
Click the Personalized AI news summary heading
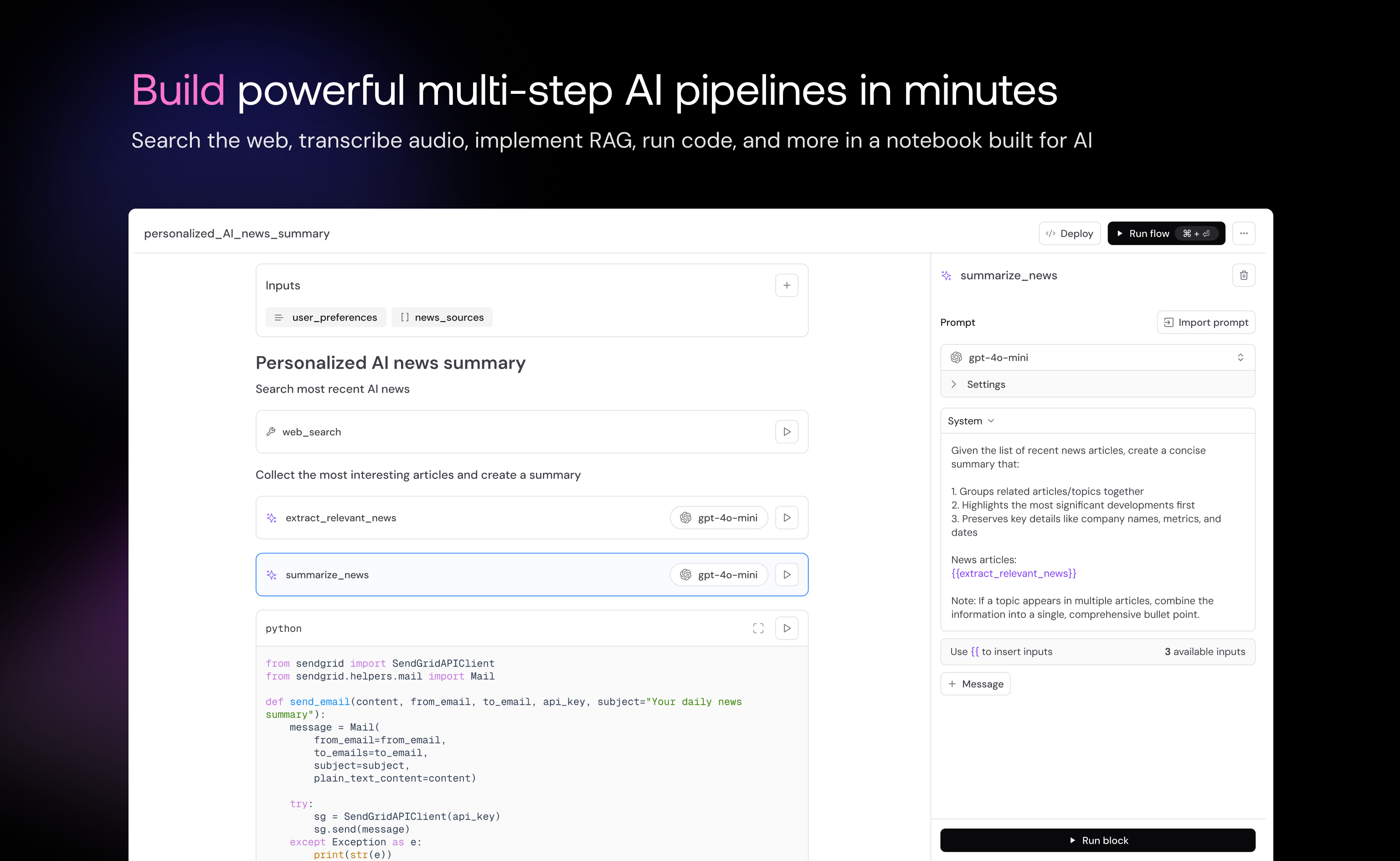pyautogui.click(x=390, y=363)
